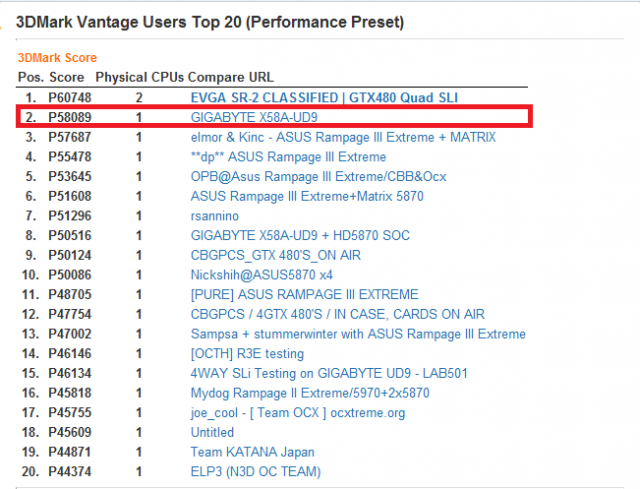Select score P48705 in row 11
The height and width of the screenshot is (489, 640).
coord(70,295)
